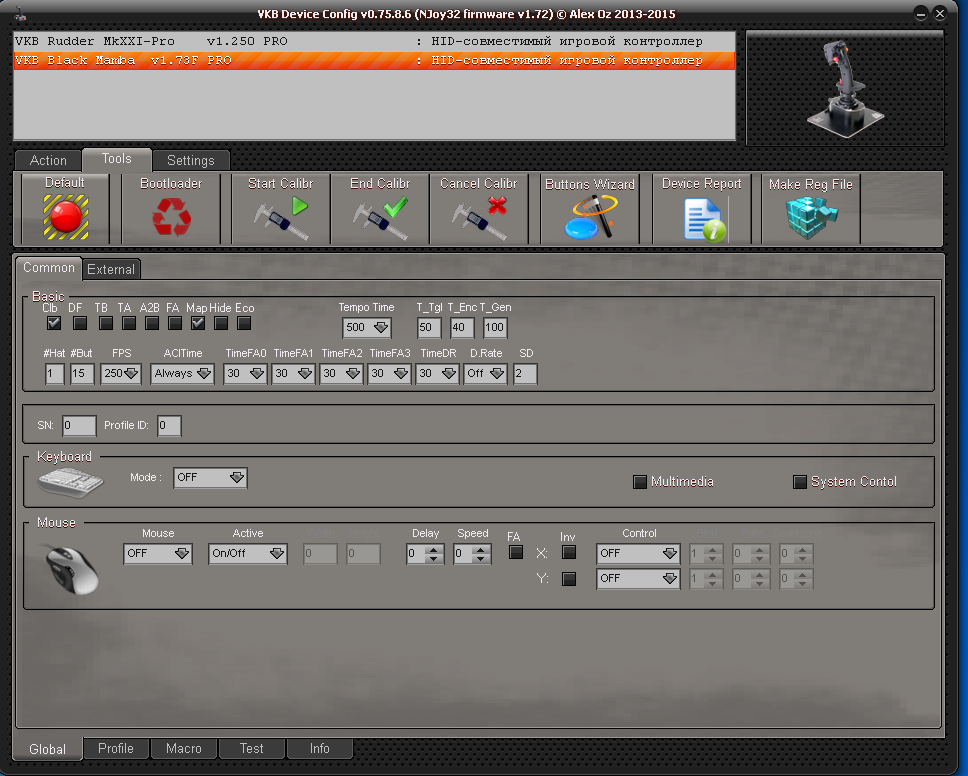Open the Device Report icon
Image resolution: width=968 pixels, height=776 pixels.
click(704, 219)
